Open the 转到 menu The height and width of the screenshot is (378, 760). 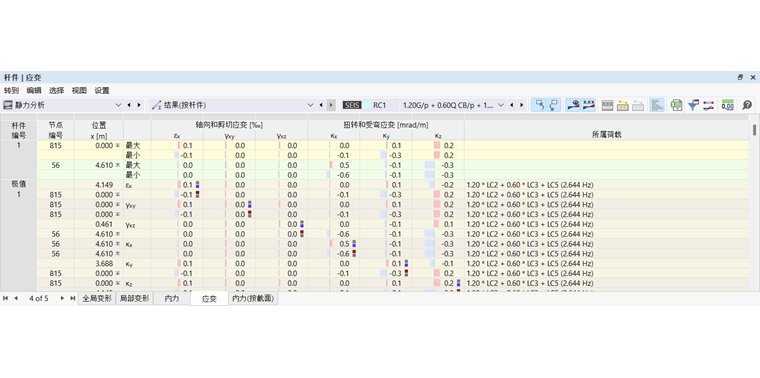pos(11,90)
